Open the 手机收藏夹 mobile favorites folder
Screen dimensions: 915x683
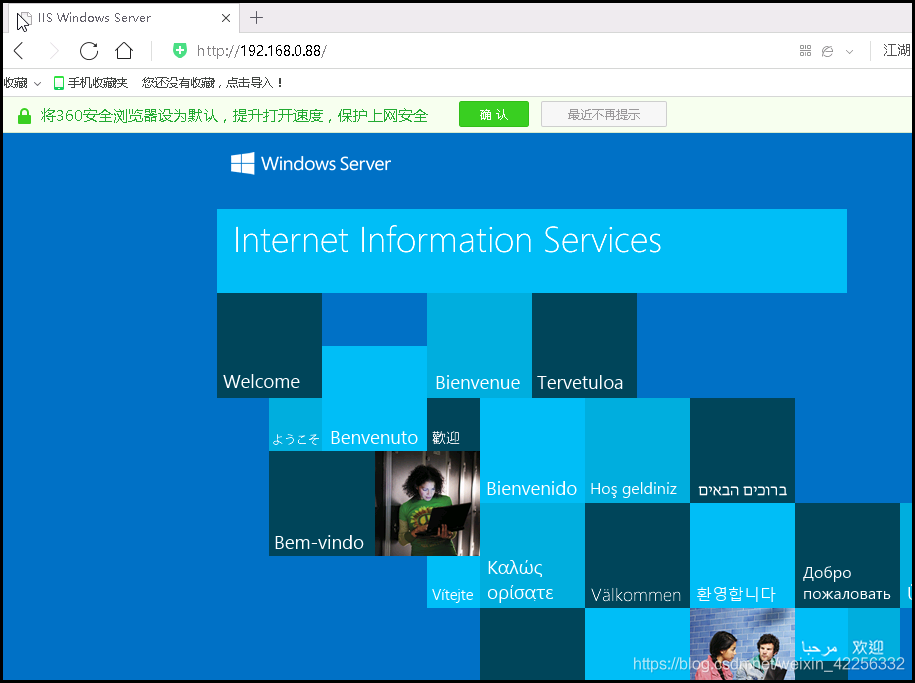click(90, 83)
